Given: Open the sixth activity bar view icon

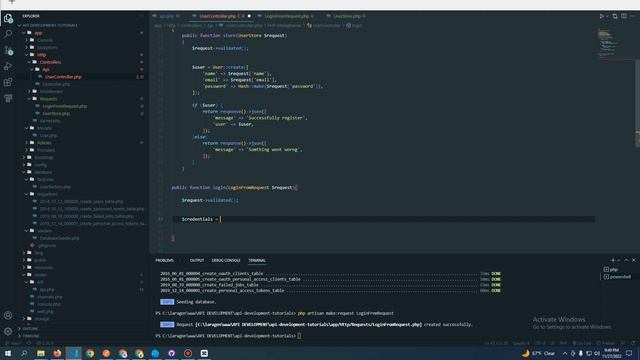Looking at the screenshot, I should [8, 98].
